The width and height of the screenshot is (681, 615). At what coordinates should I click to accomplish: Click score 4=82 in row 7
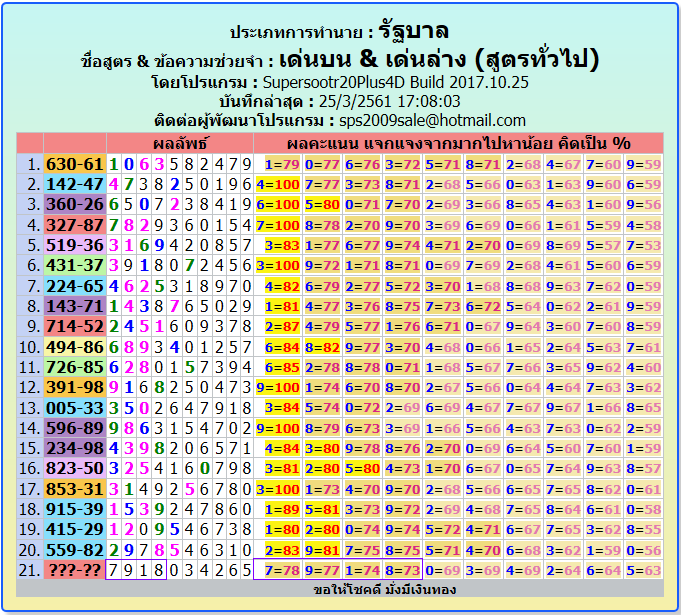click(282, 286)
